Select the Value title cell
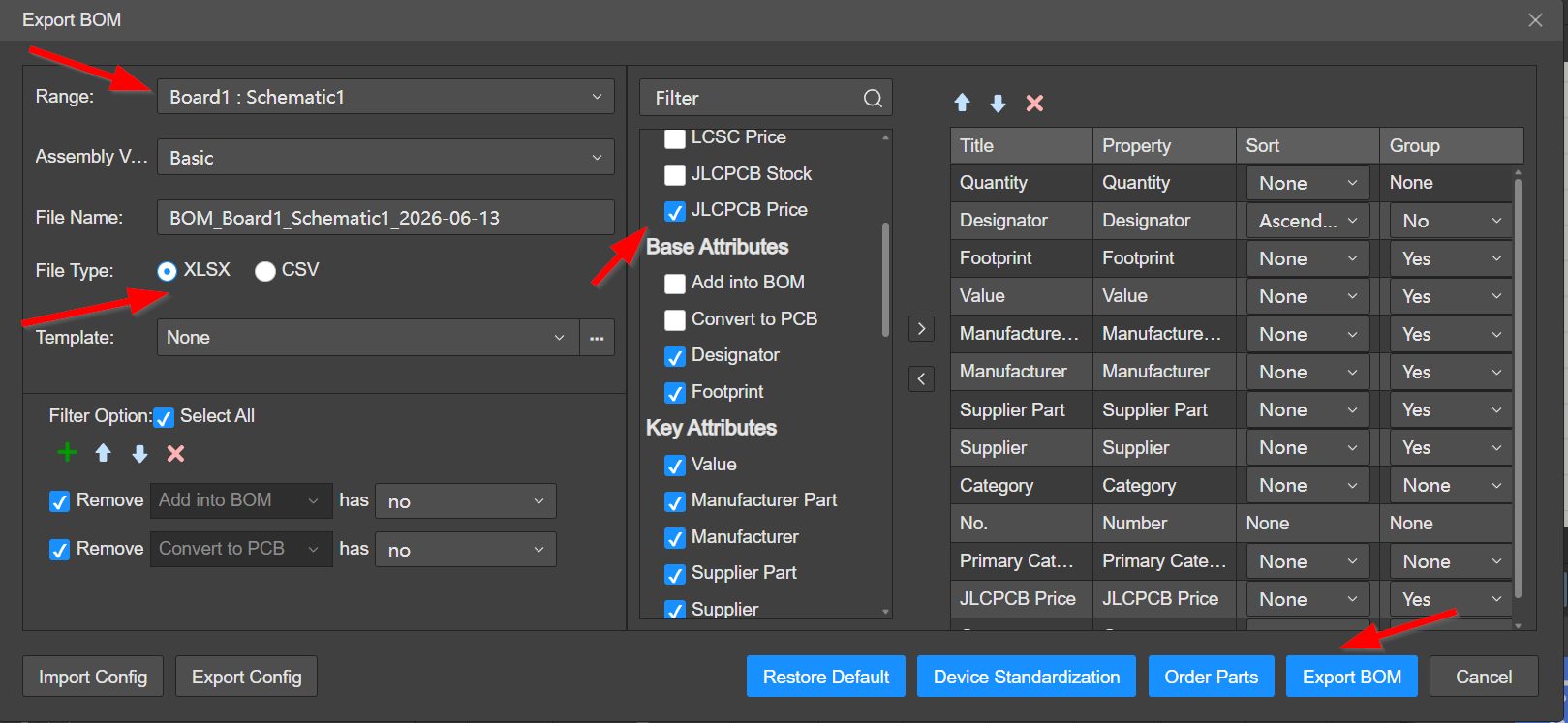 1022,296
